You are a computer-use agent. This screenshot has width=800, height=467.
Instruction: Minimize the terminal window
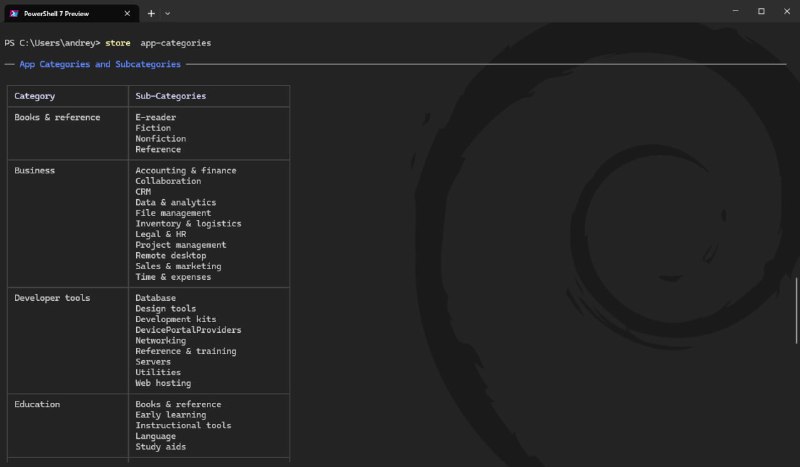pyautogui.click(x=735, y=11)
